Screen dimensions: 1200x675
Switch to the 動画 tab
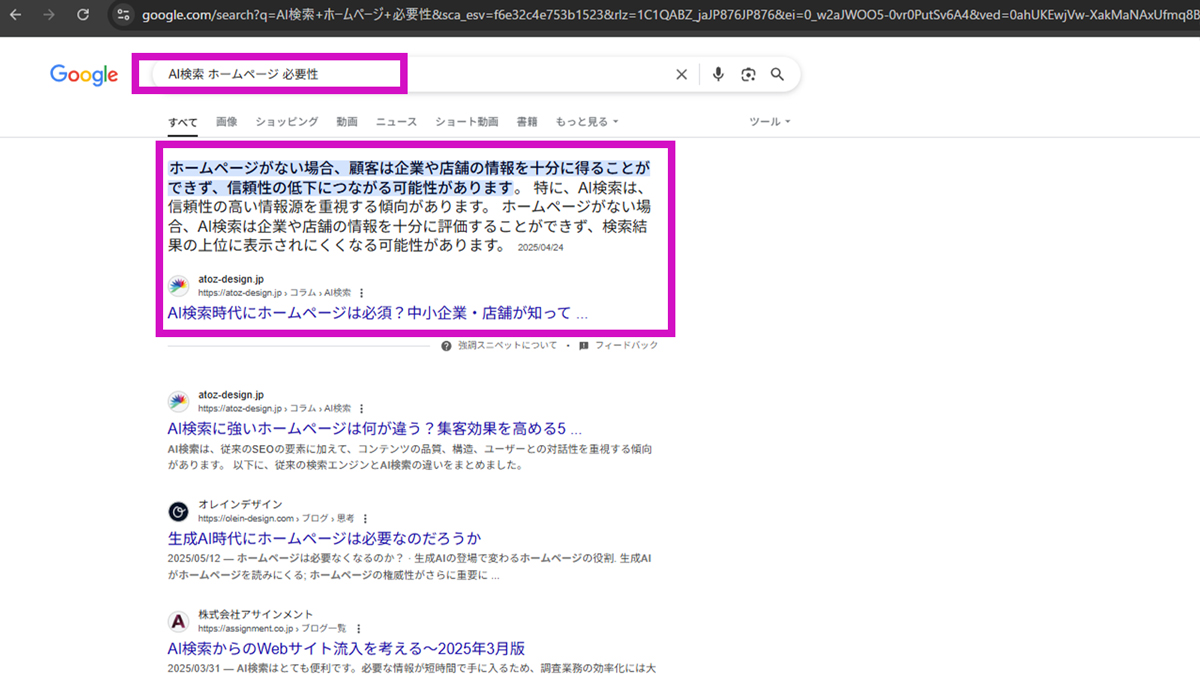pyautogui.click(x=347, y=122)
